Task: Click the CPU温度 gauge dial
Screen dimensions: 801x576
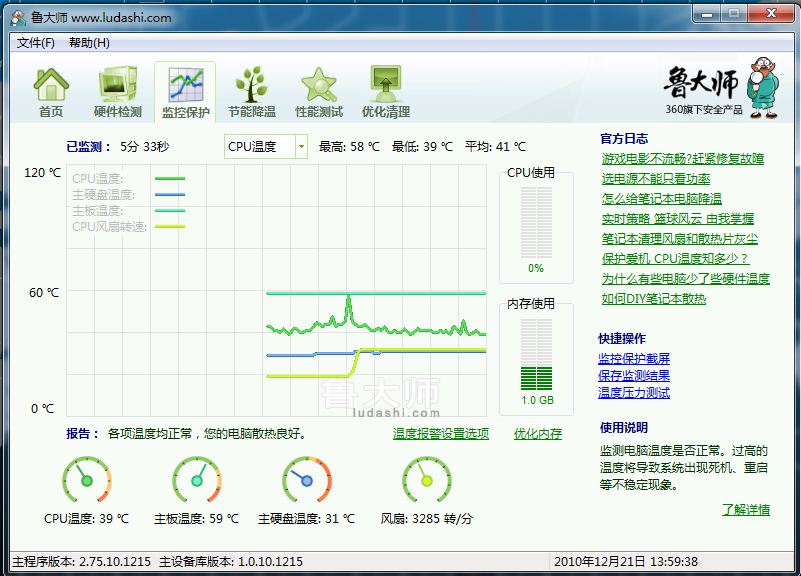Action: click(87, 480)
